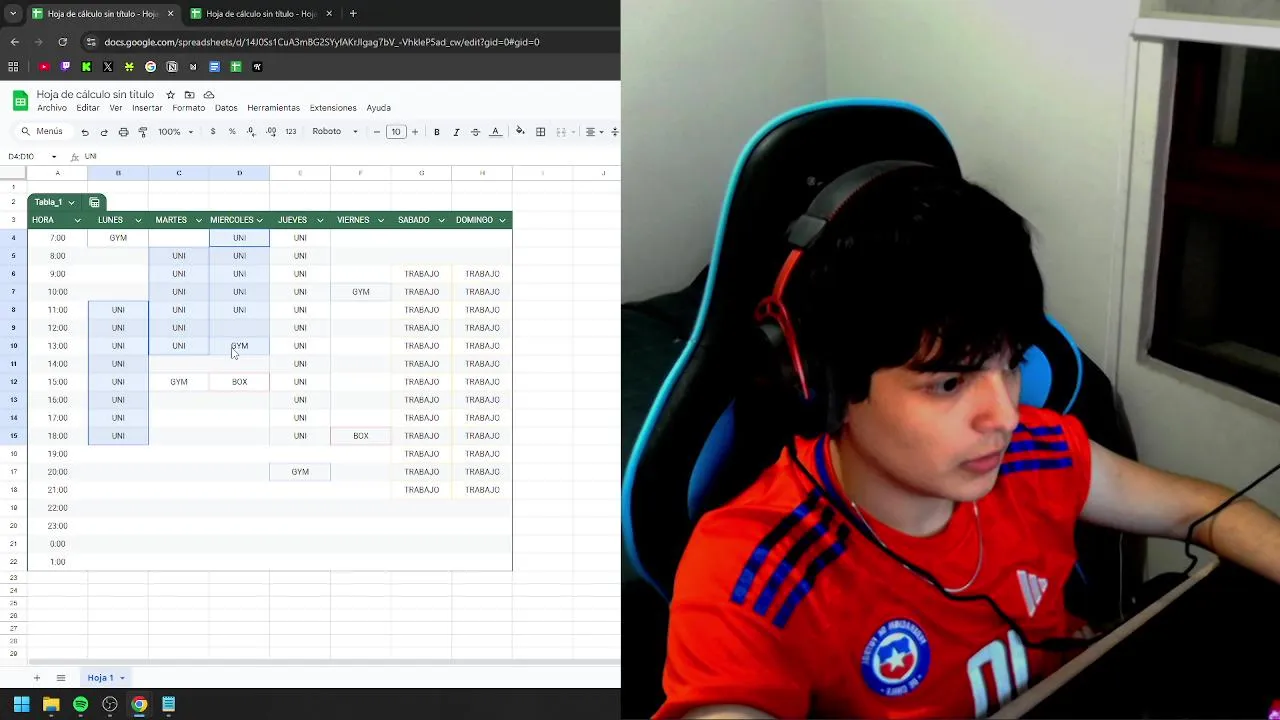This screenshot has width=1280, height=720.
Task: Add a new sheet with plus button
Action: 37,678
